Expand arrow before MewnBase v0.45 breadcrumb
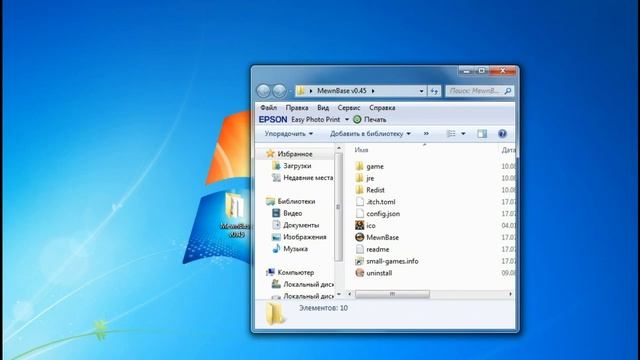640x360 pixels. [x=311, y=91]
